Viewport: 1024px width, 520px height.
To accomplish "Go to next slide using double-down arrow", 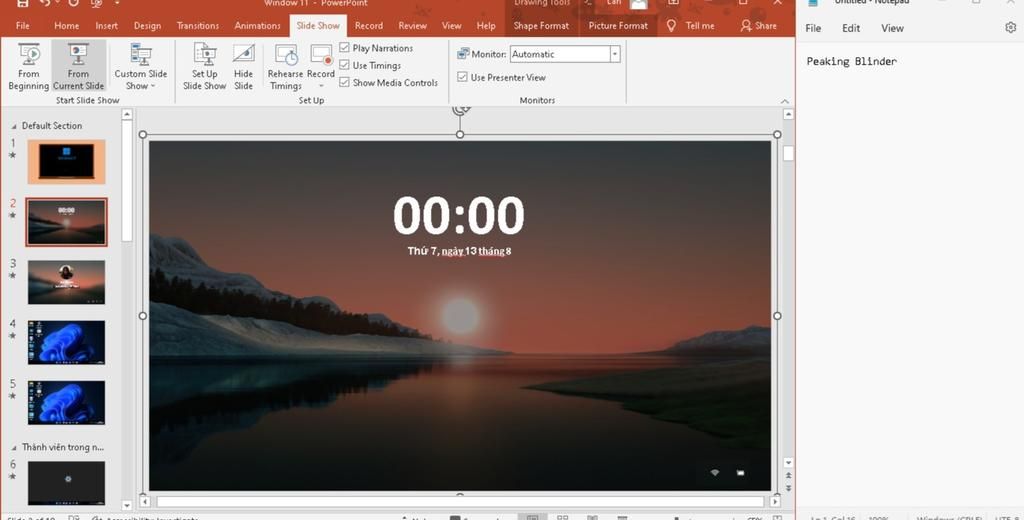I will point(788,487).
